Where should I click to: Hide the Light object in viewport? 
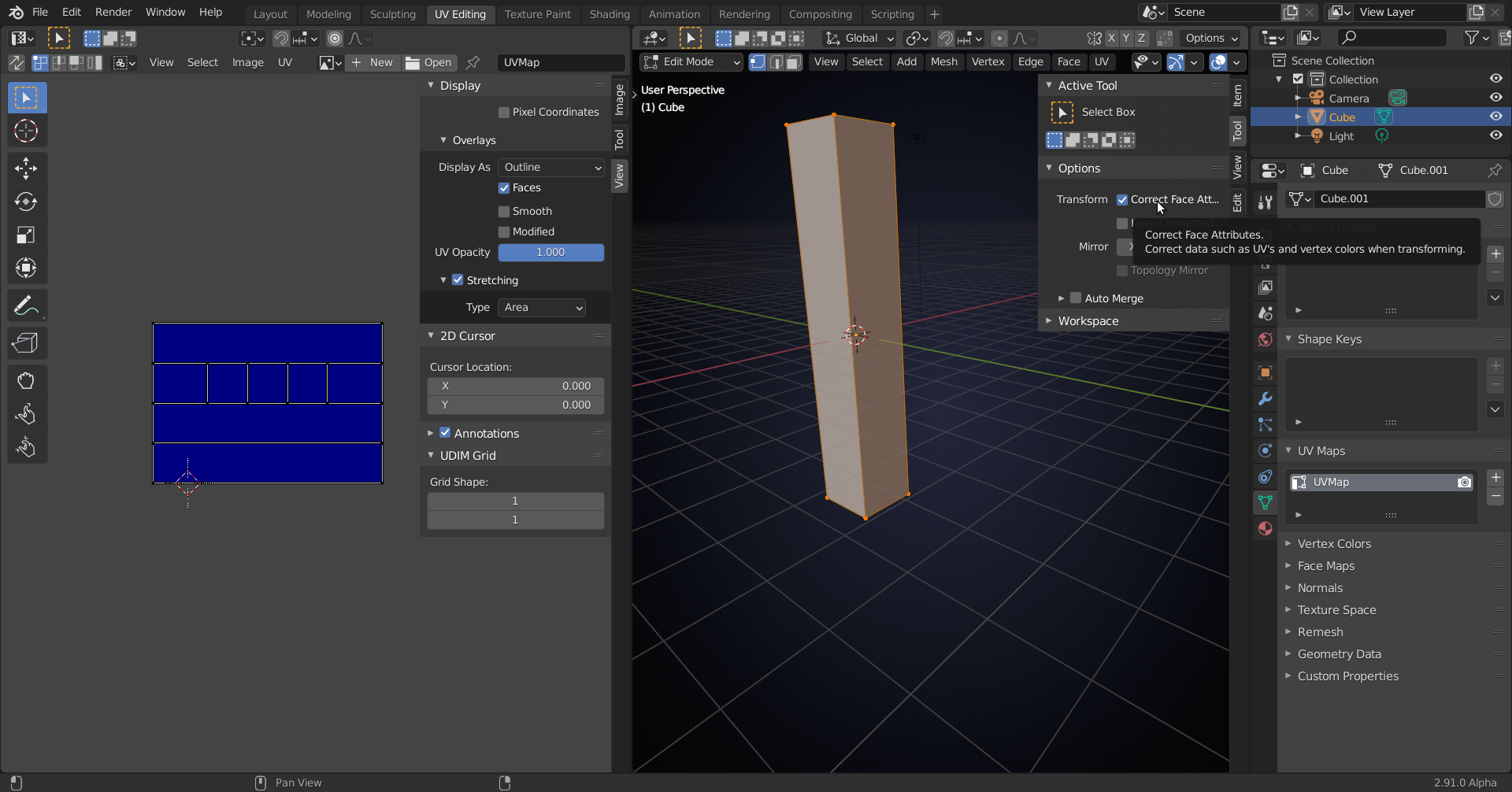coord(1496,135)
